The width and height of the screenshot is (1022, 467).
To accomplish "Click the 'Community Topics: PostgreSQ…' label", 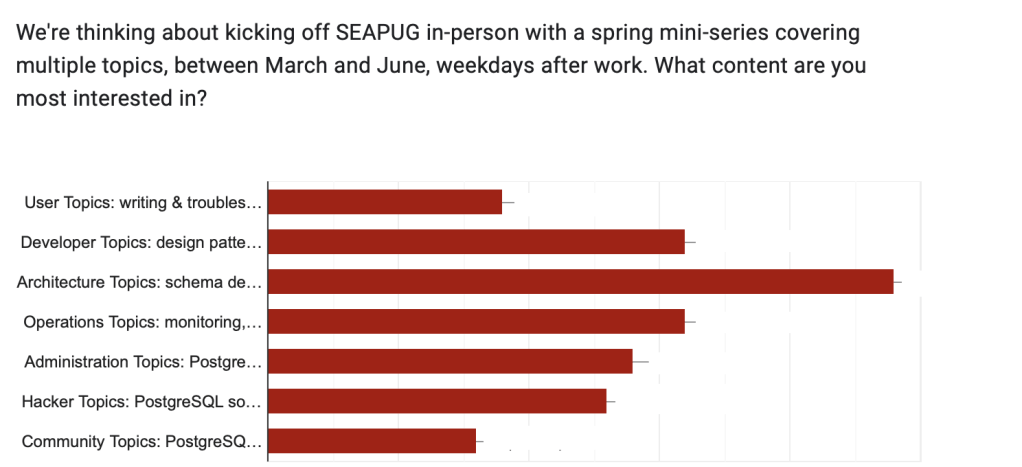I will pos(141,441).
